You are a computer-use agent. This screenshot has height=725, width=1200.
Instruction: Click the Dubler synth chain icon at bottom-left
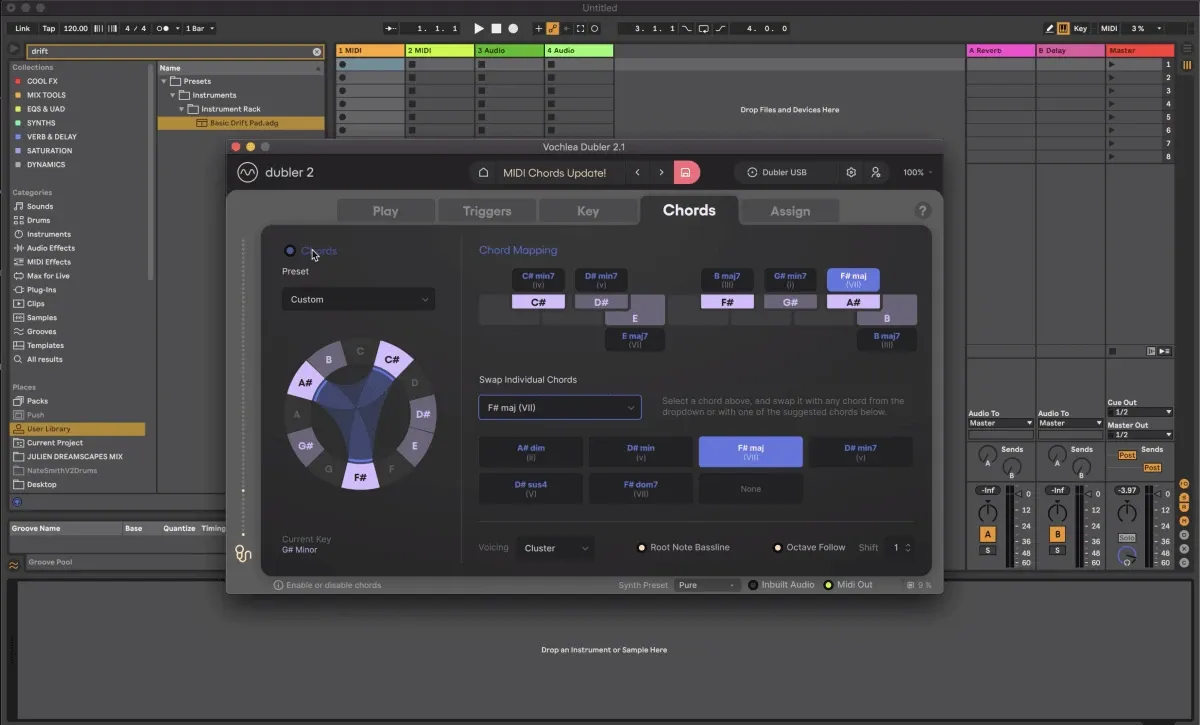click(x=243, y=552)
